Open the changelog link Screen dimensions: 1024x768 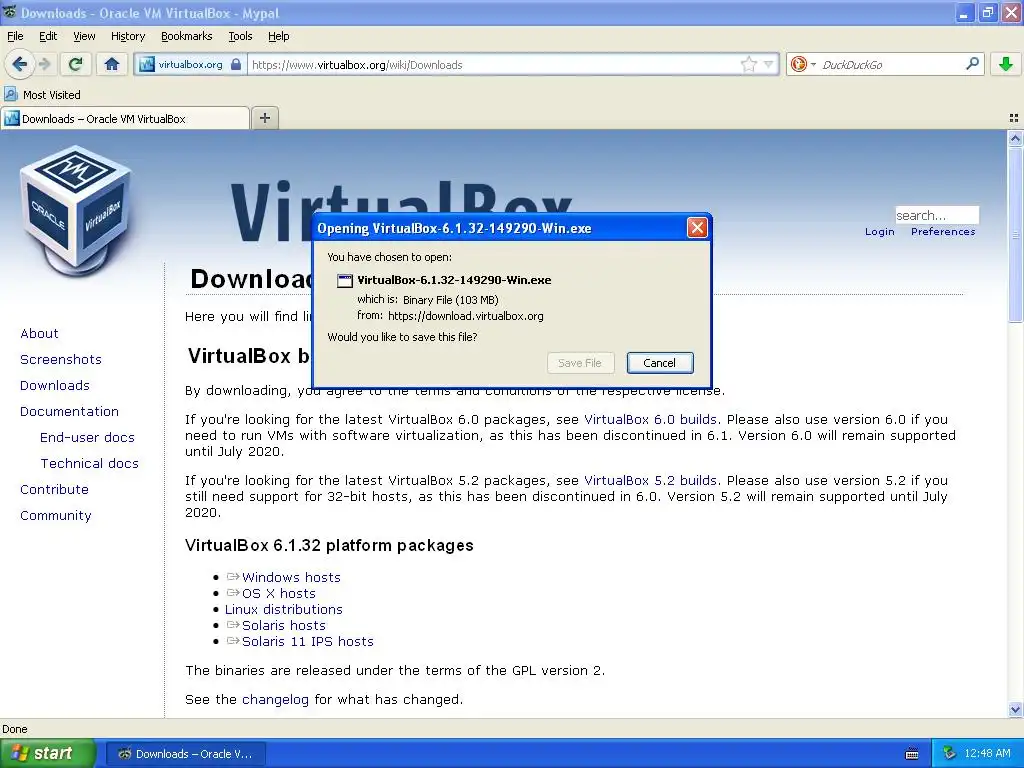[x=275, y=699]
